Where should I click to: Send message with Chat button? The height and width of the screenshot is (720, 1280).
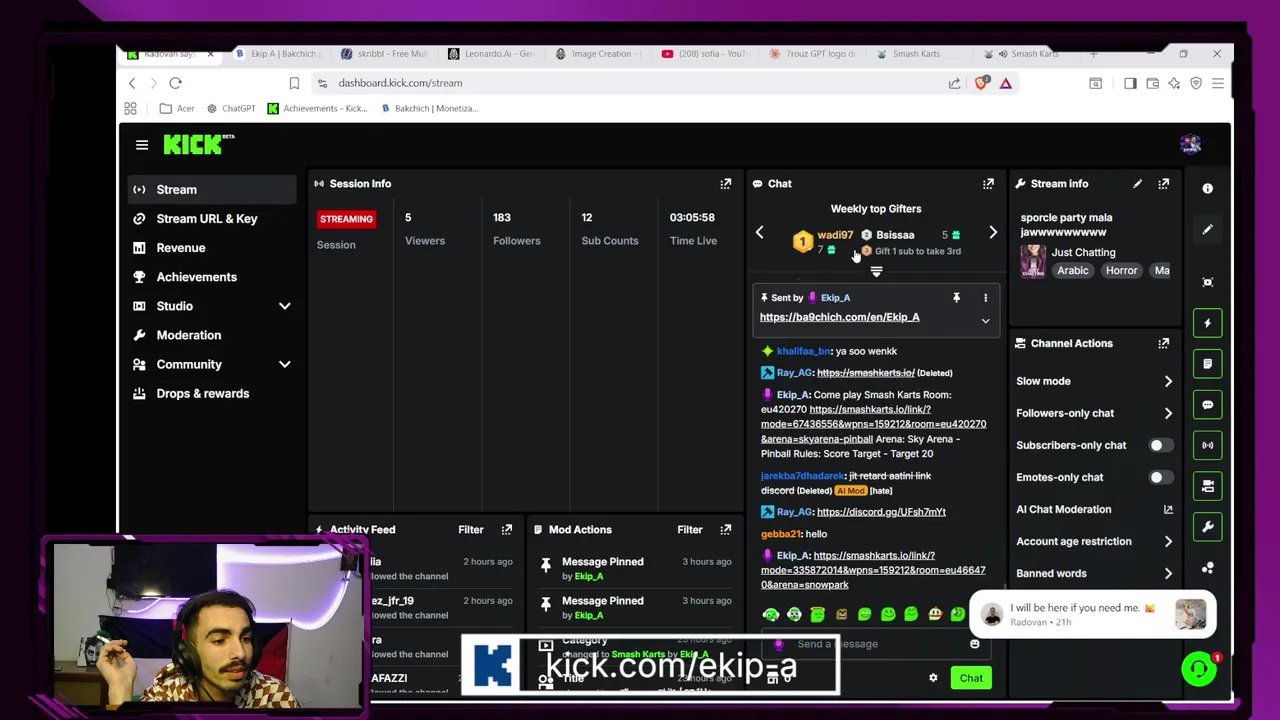(x=971, y=678)
